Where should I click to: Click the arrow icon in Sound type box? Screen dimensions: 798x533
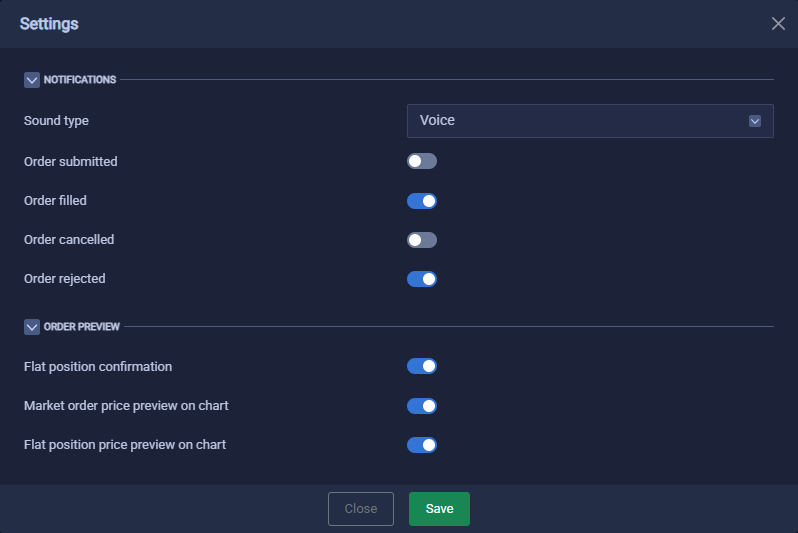point(755,121)
